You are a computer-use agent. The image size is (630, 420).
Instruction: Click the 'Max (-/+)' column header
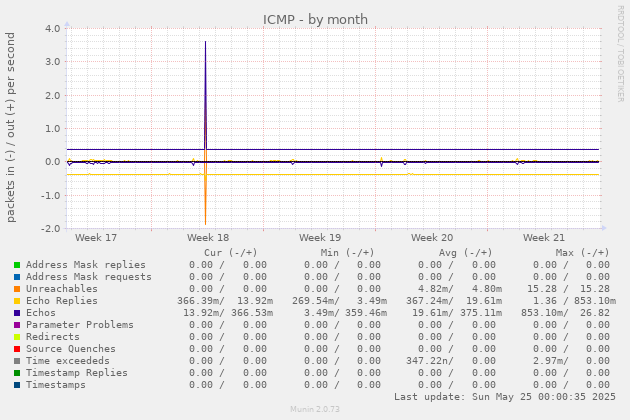(x=582, y=253)
